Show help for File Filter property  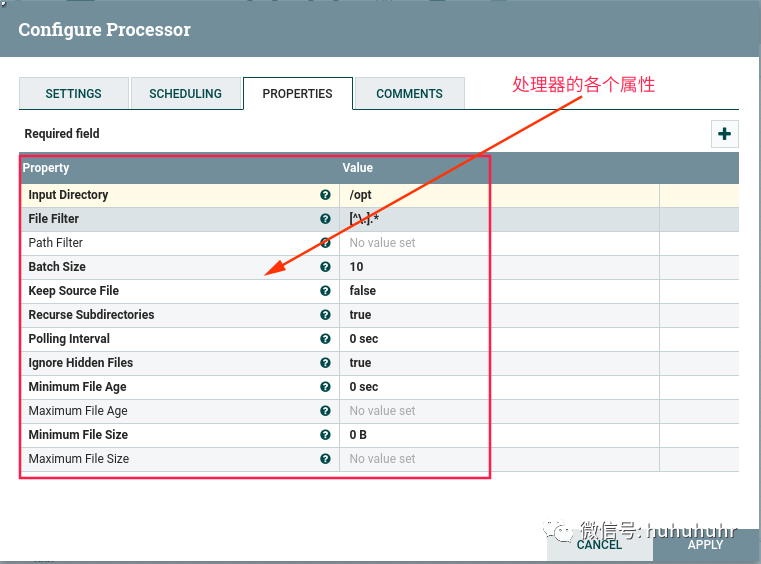(x=325, y=219)
